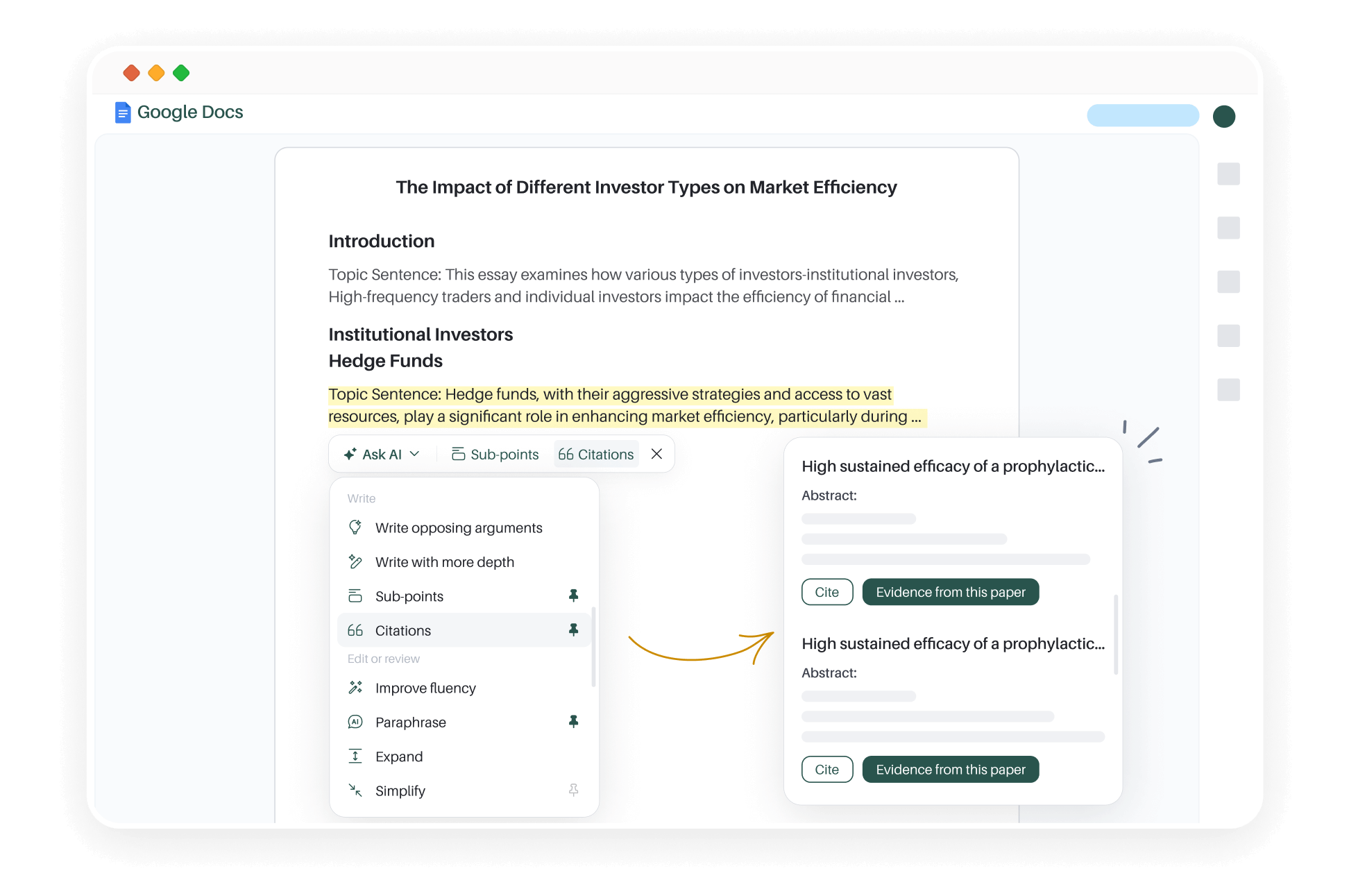
Task: Click 'Evidence from this paper' first button
Action: coord(951,592)
